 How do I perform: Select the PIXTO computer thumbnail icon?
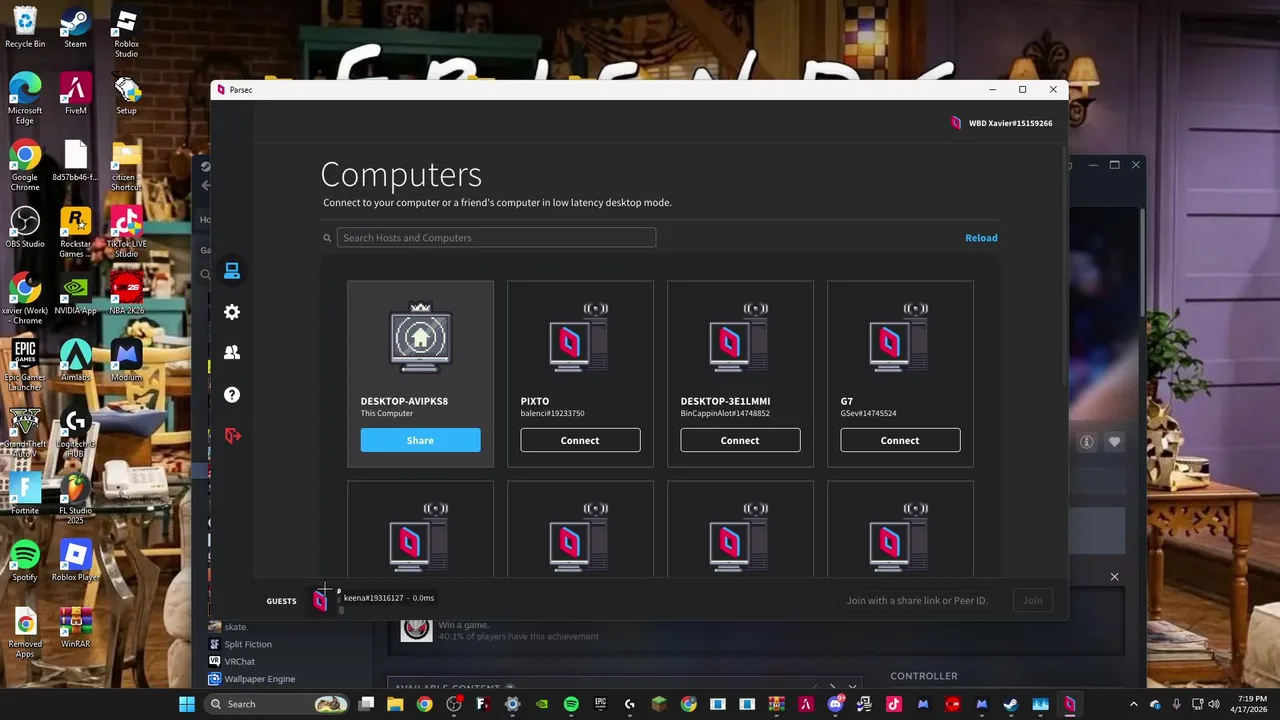pyautogui.click(x=580, y=338)
